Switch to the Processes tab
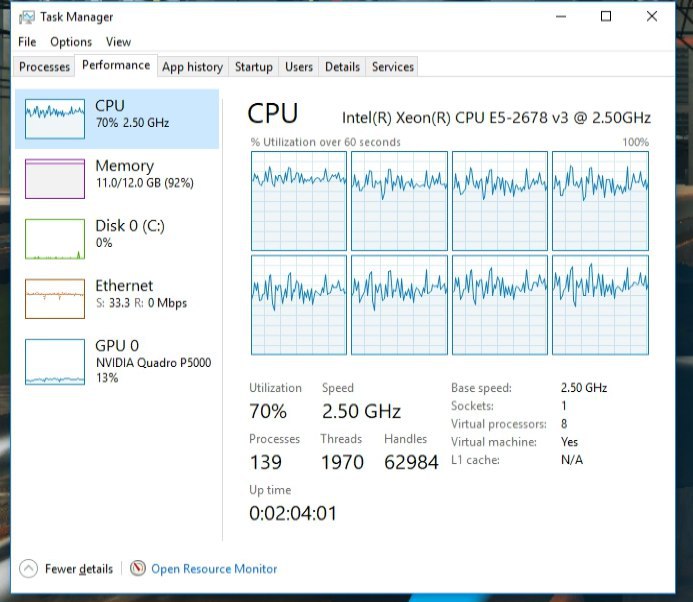 [x=44, y=67]
